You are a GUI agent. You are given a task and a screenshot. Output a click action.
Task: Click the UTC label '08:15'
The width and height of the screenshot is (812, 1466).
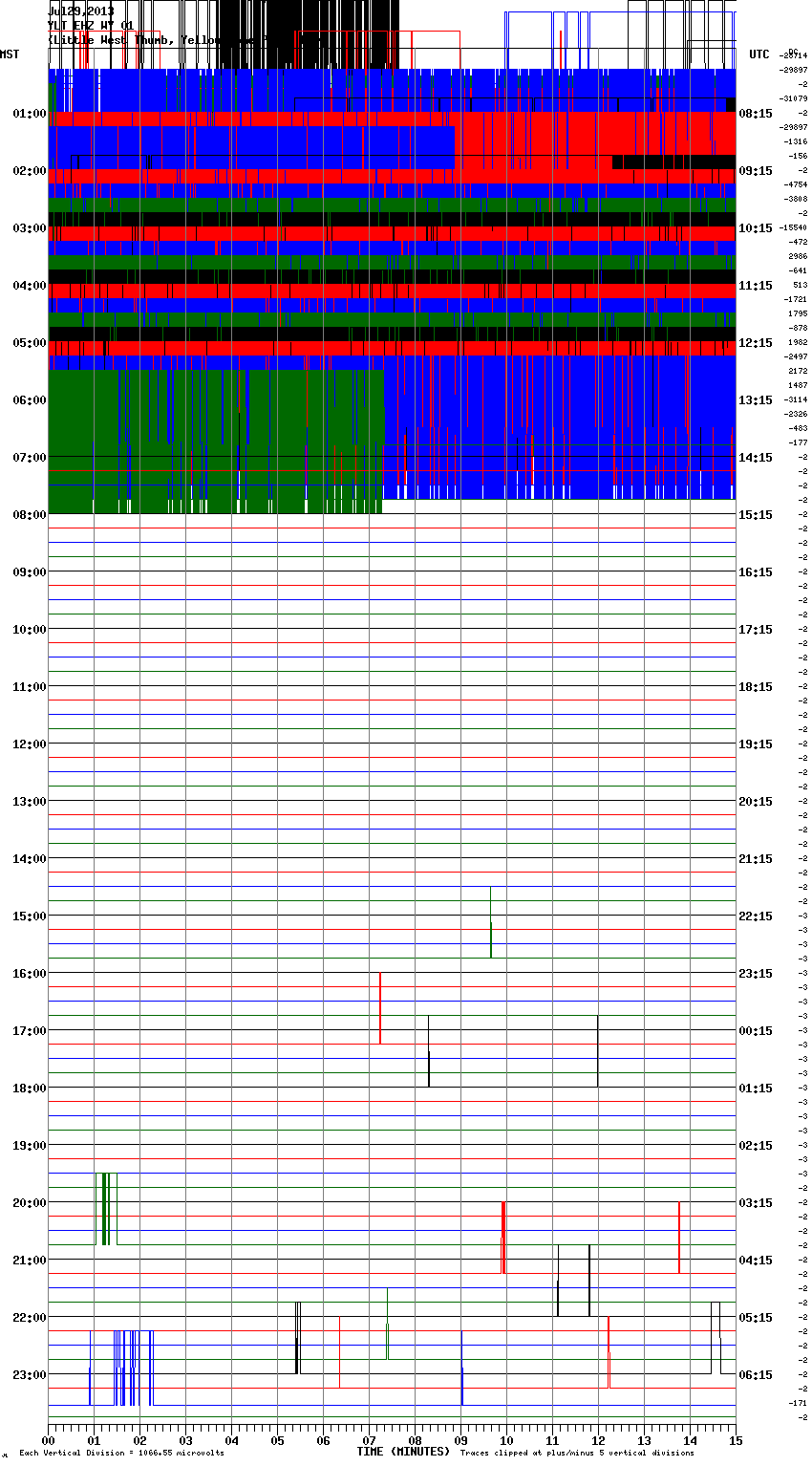point(756,114)
